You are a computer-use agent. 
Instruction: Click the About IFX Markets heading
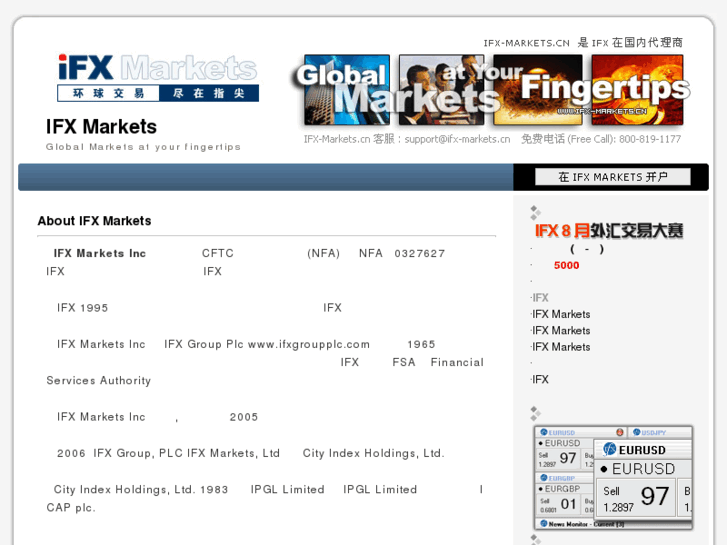point(95,221)
